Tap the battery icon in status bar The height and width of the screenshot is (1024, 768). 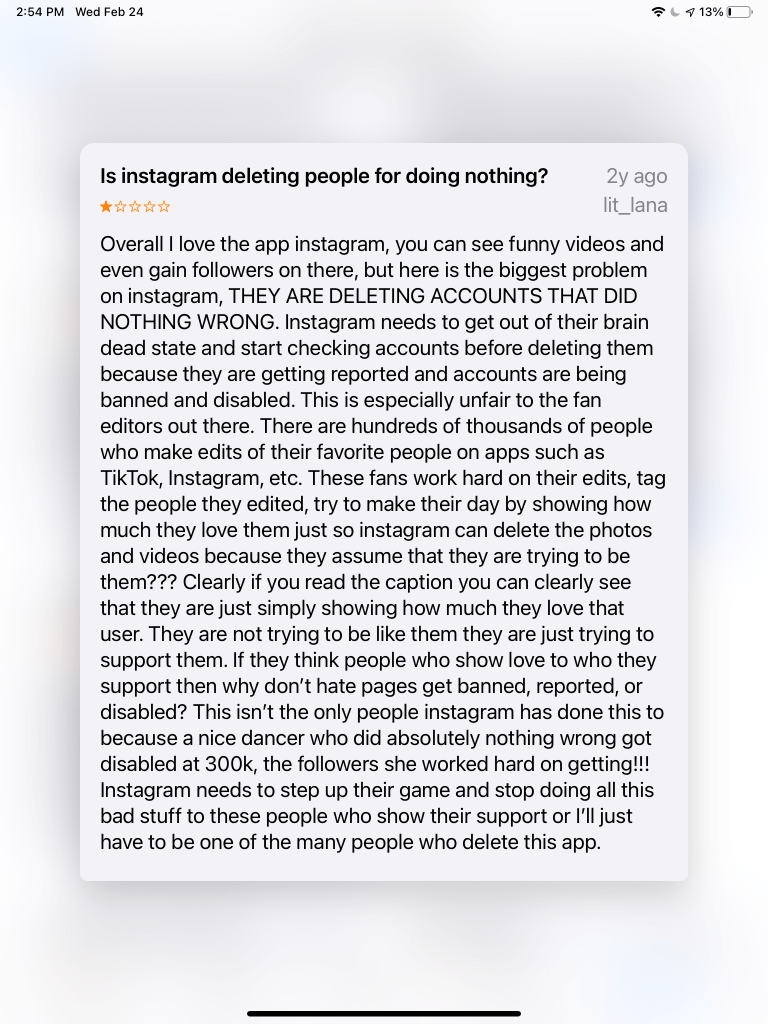pyautogui.click(x=741, y=12)
